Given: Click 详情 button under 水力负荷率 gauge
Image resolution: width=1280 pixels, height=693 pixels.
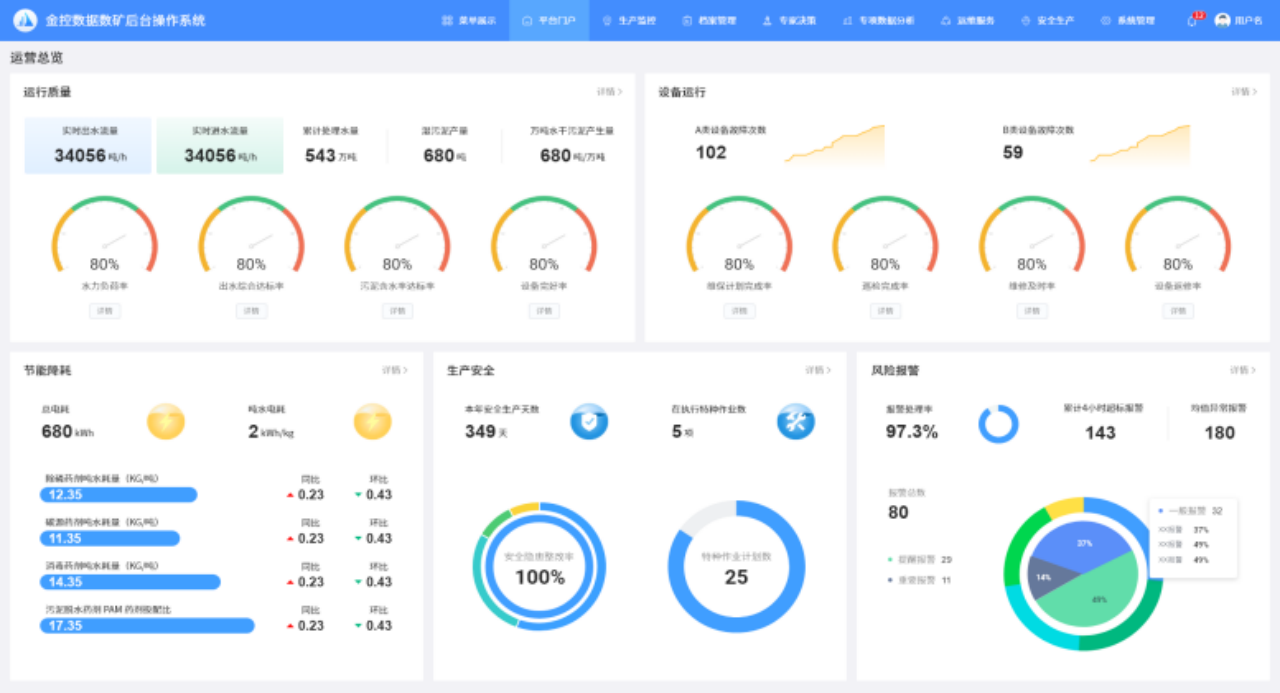Looking at the screenshot, I should tap(105, 311).
